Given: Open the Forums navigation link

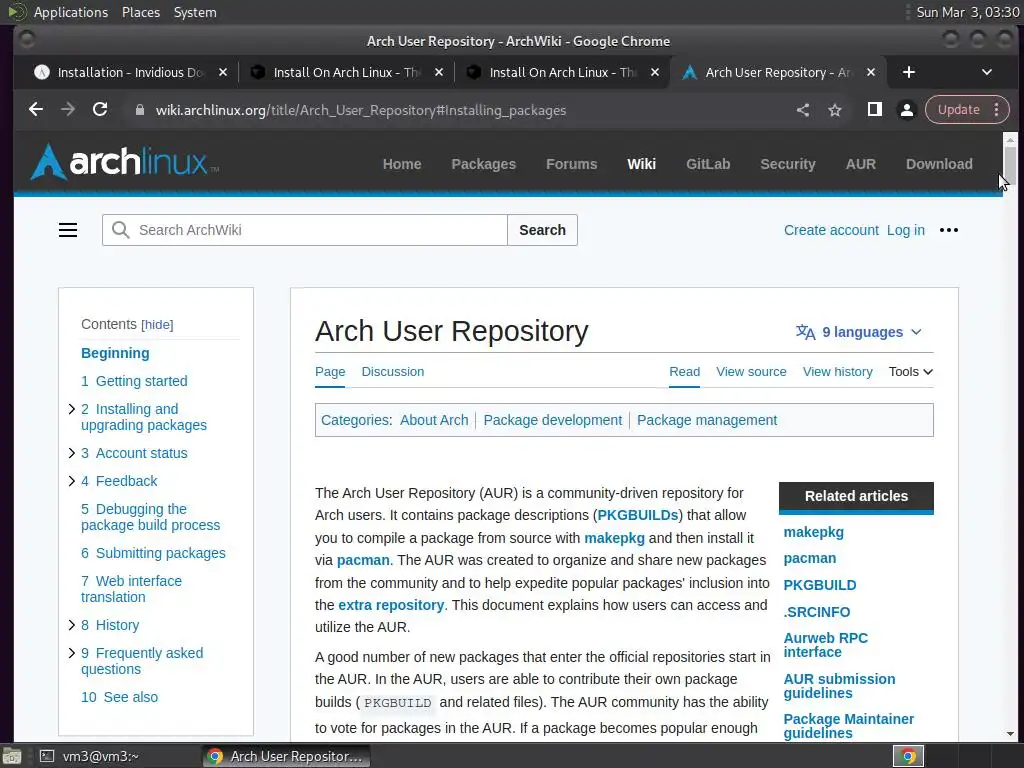Looking at the screenshot, I should point(571,164).
